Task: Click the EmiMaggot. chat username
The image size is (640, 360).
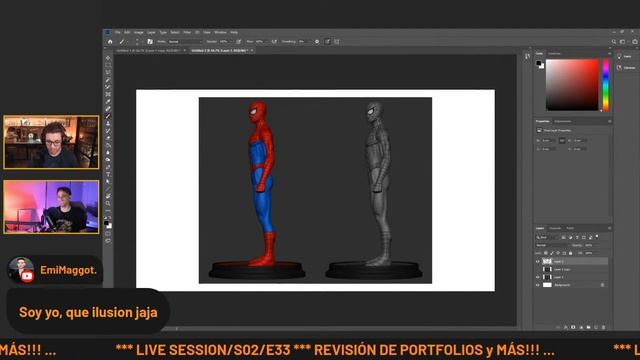Action: (68, 270)
